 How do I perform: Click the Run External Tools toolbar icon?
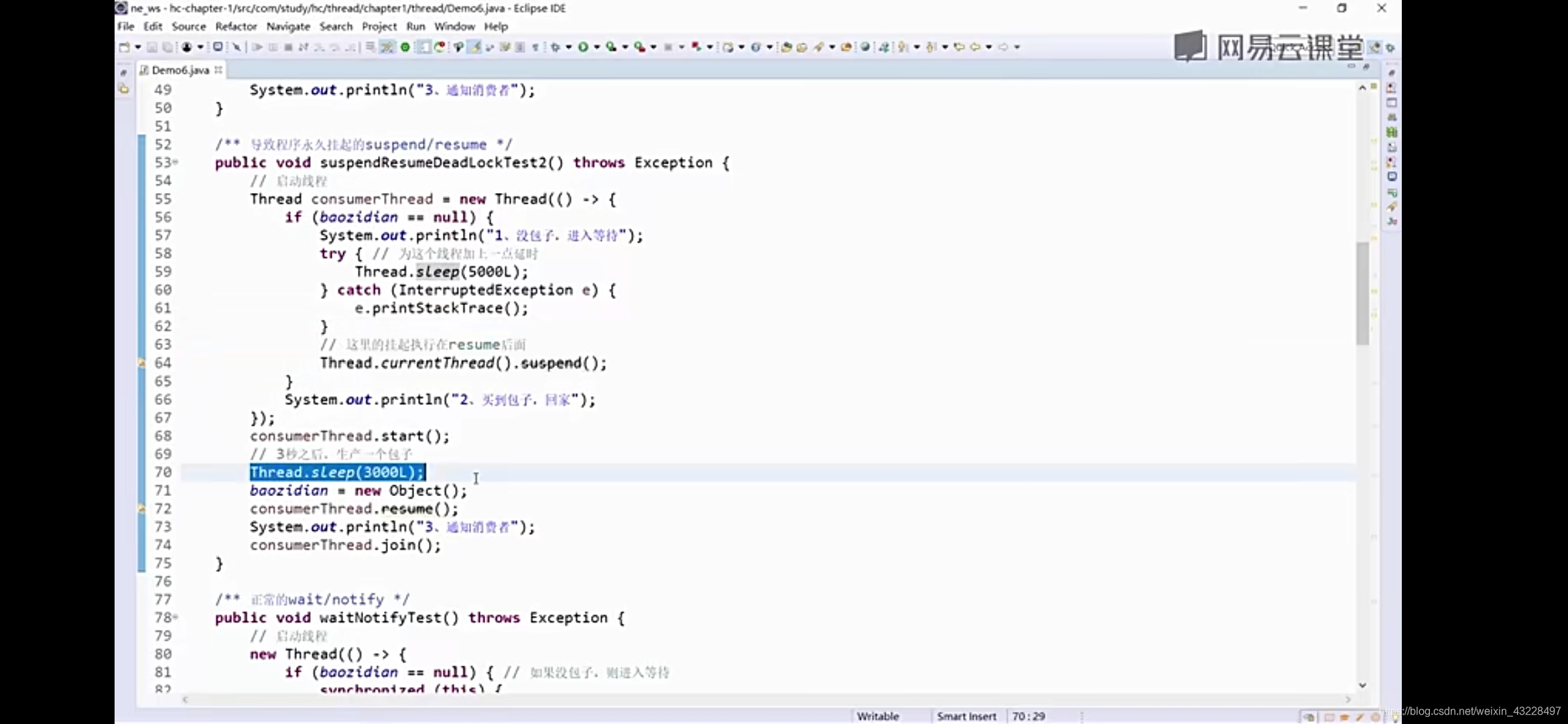pos(641,47)
